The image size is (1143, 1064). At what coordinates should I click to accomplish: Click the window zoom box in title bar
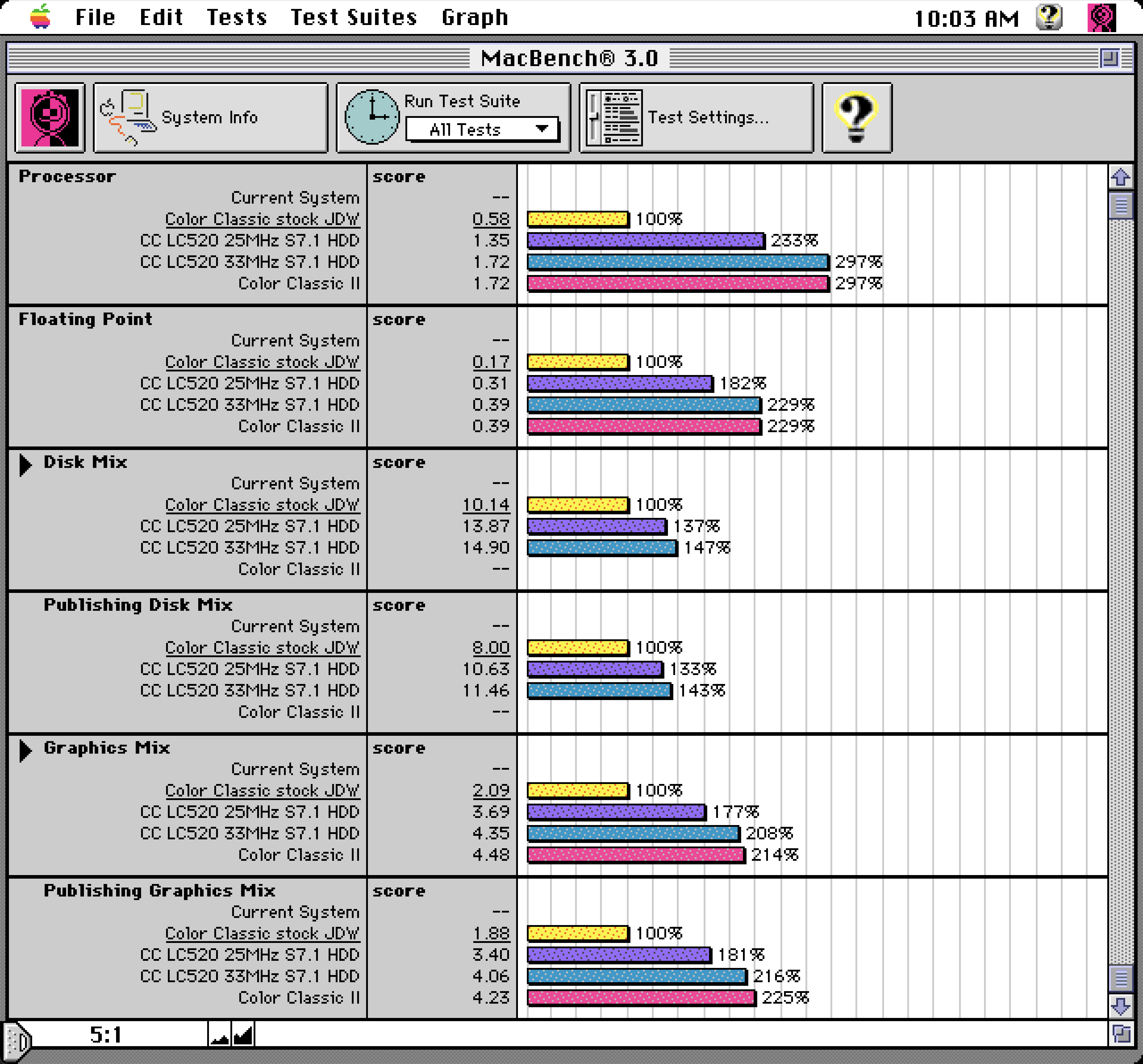[x=1109, y=58]
